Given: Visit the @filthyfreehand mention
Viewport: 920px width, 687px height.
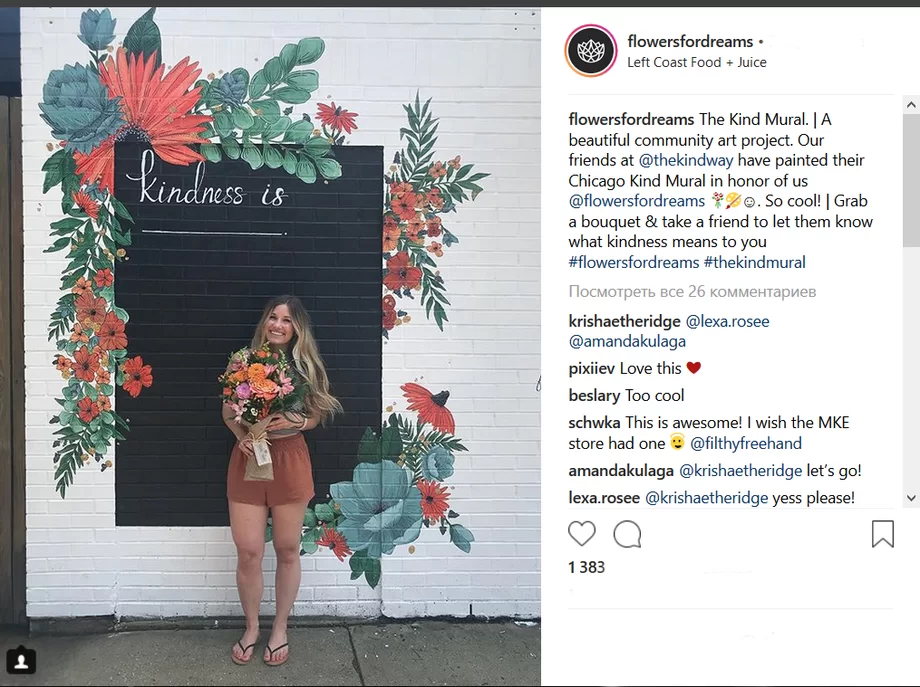Looking at the screenshot, I should click(x=746, y=443).
